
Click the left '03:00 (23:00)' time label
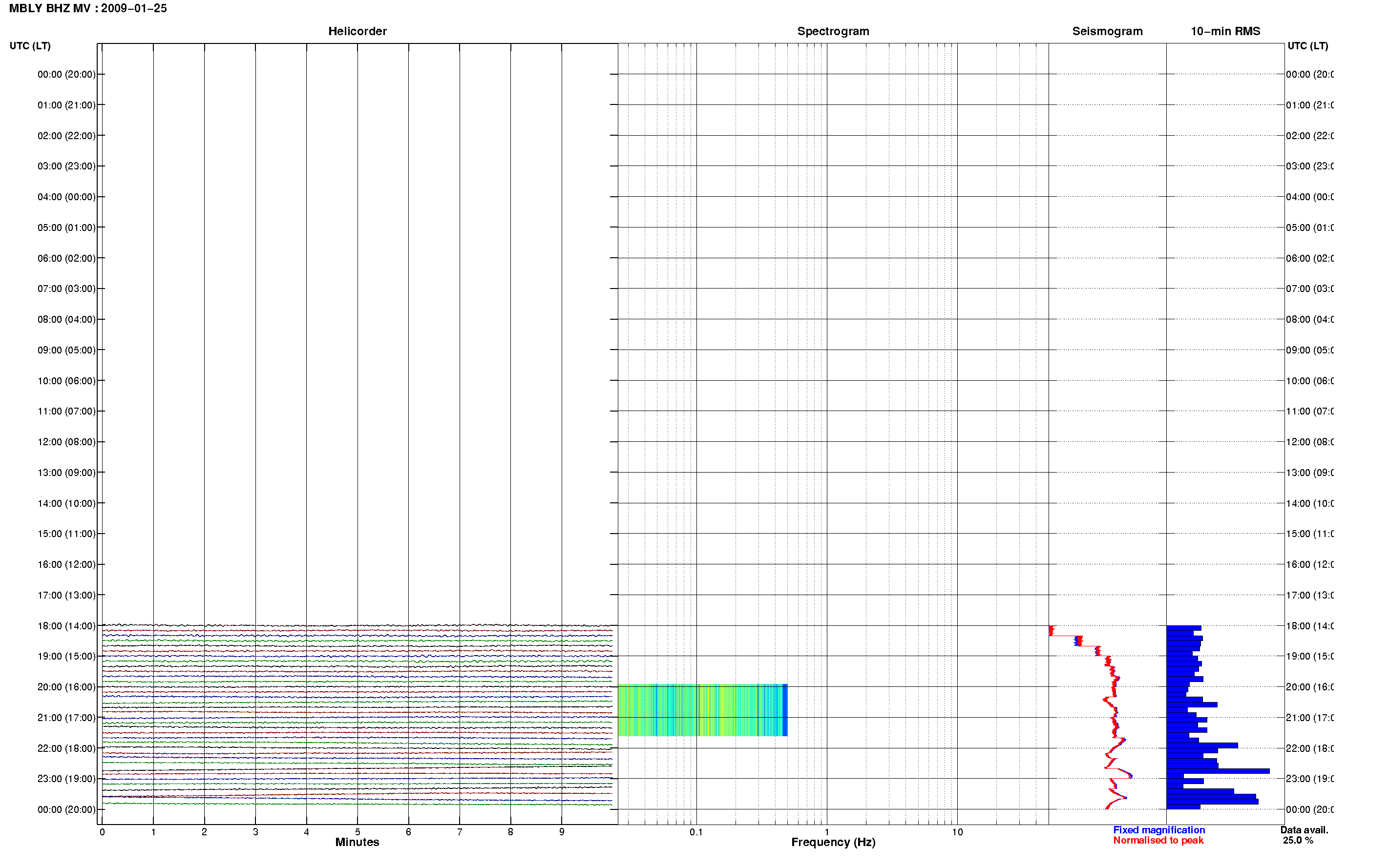(x=66, y=166)
